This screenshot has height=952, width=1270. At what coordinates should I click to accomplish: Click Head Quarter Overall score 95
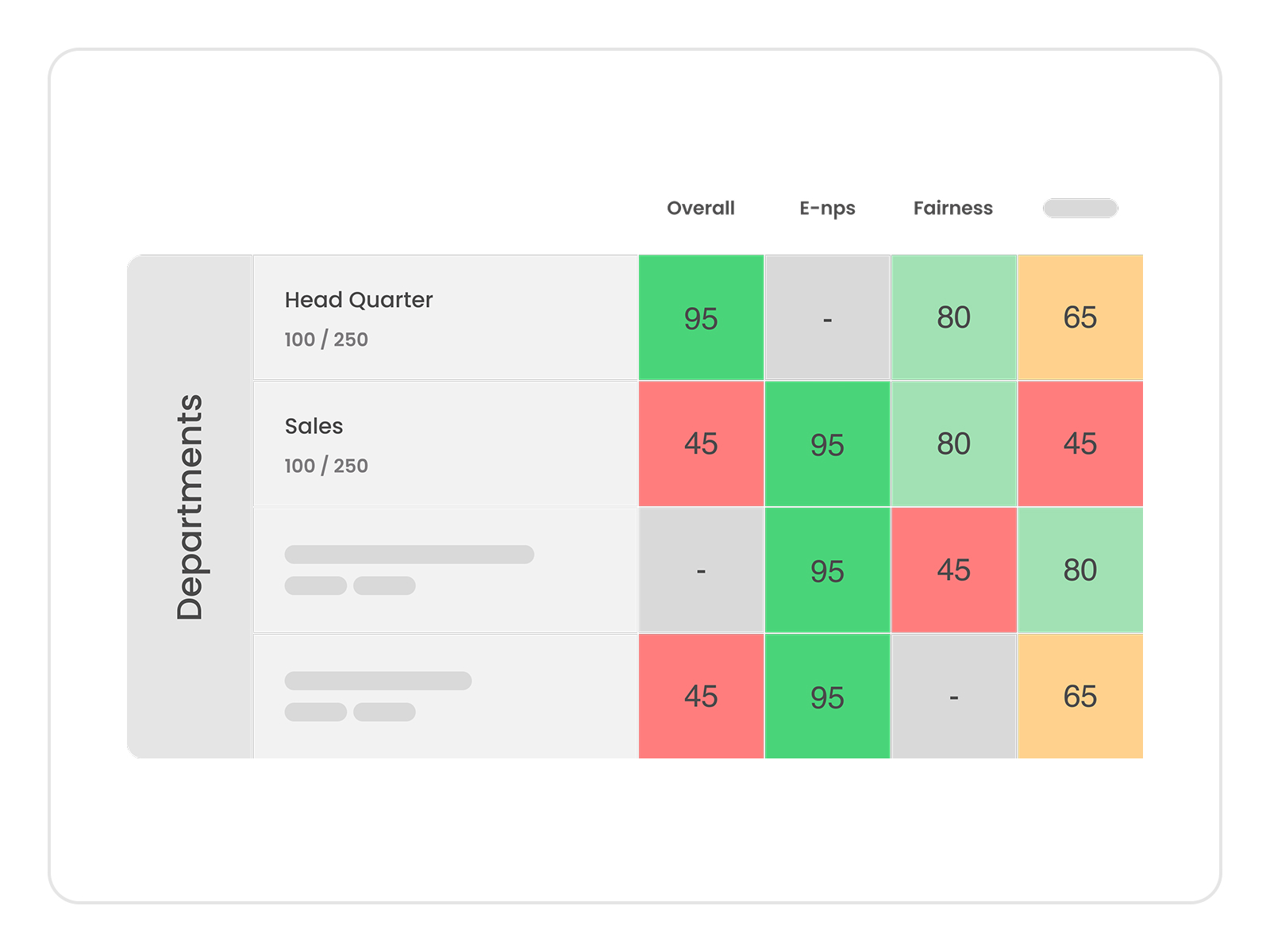click(701, 317)
